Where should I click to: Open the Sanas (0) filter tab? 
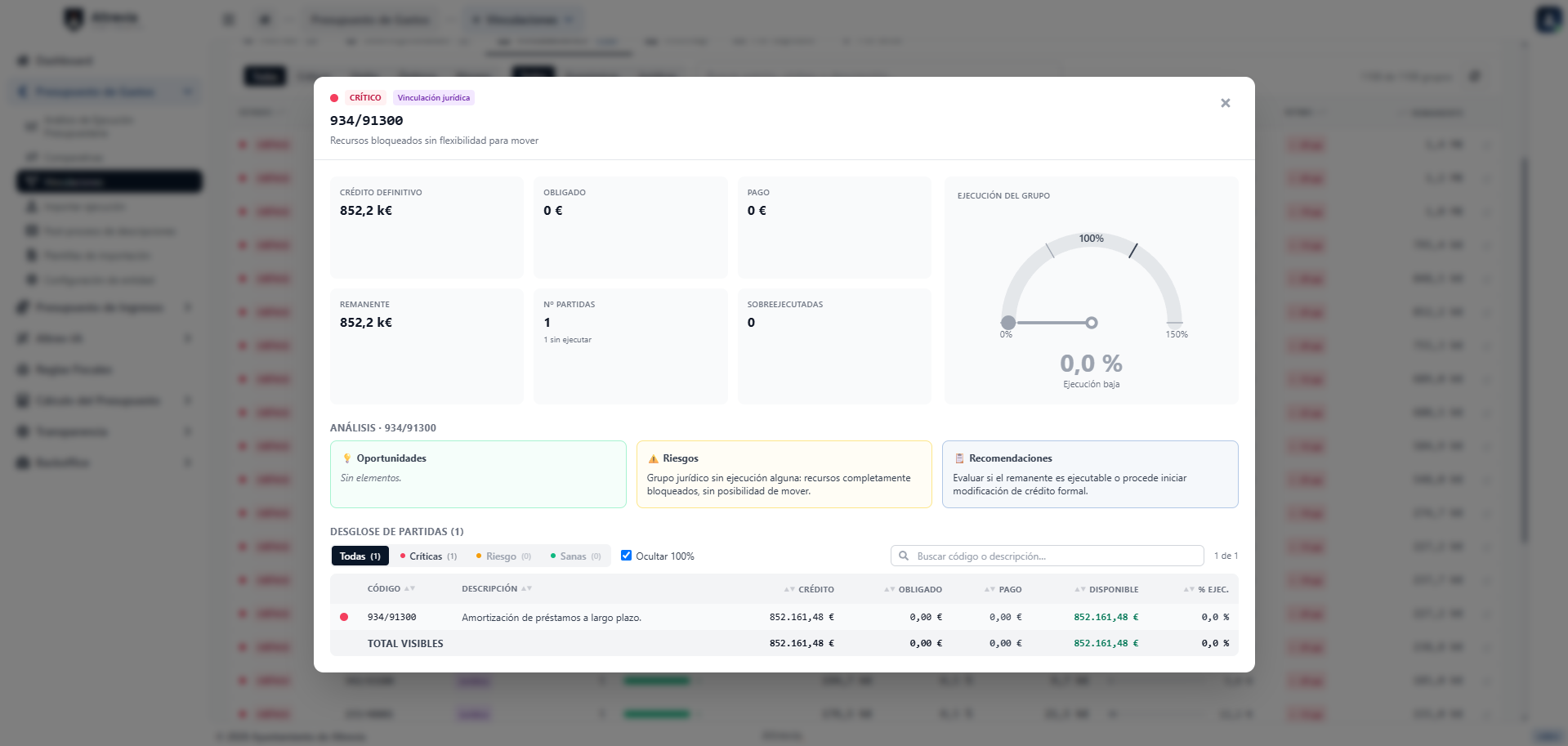[x=576, y=556]
